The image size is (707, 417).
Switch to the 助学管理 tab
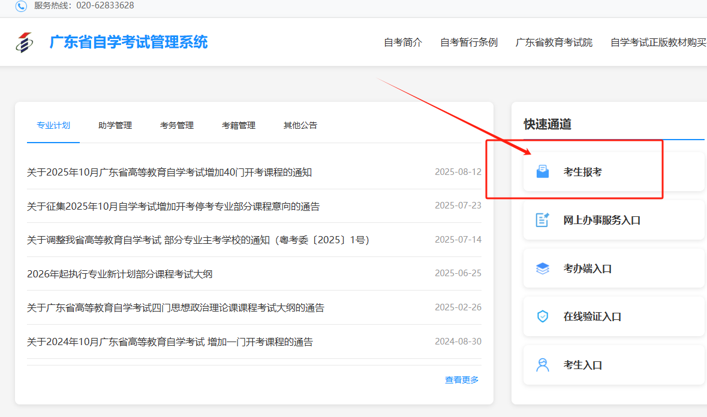click(115, 125)
